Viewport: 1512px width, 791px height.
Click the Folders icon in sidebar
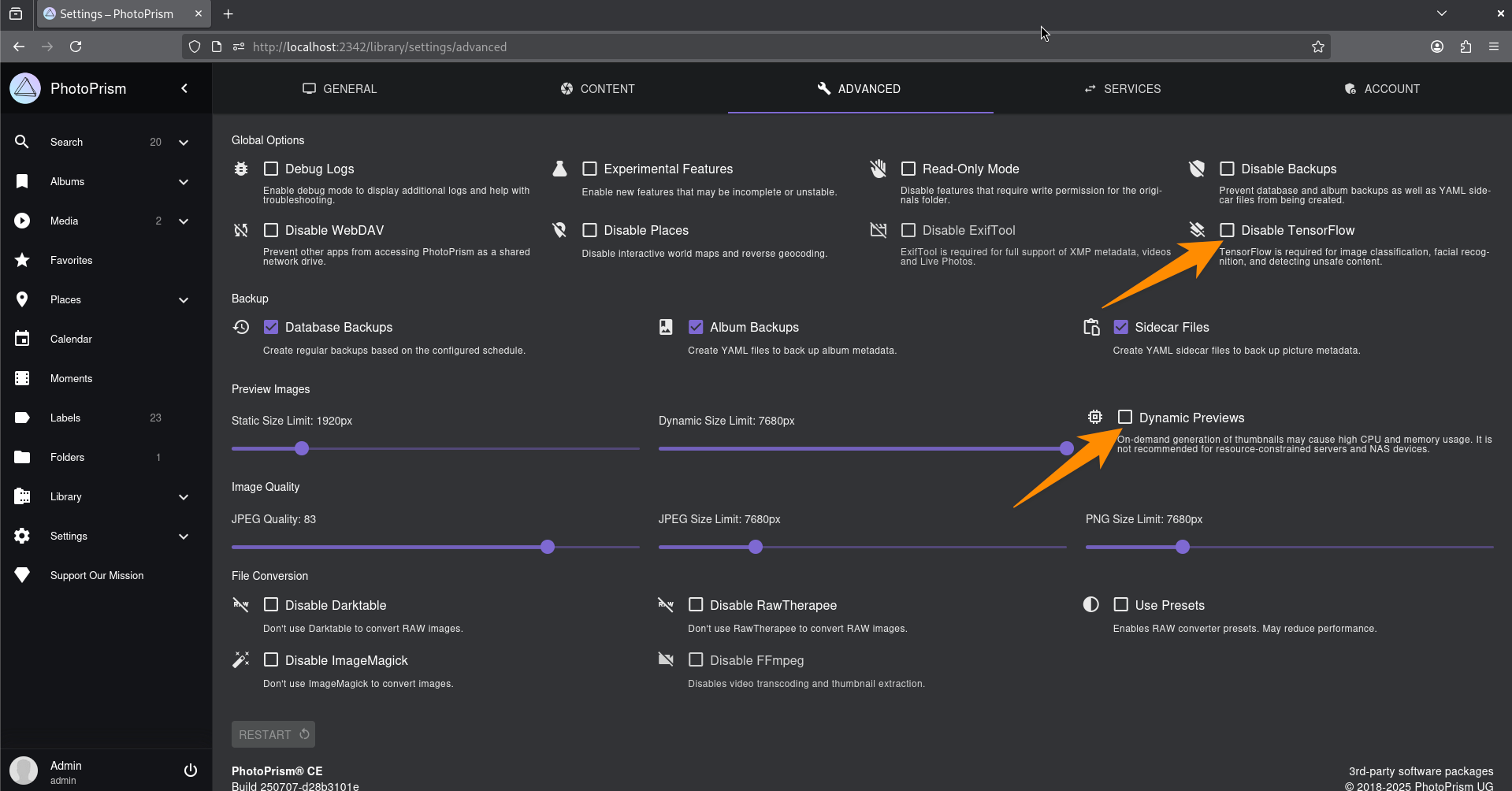[22, 457]
